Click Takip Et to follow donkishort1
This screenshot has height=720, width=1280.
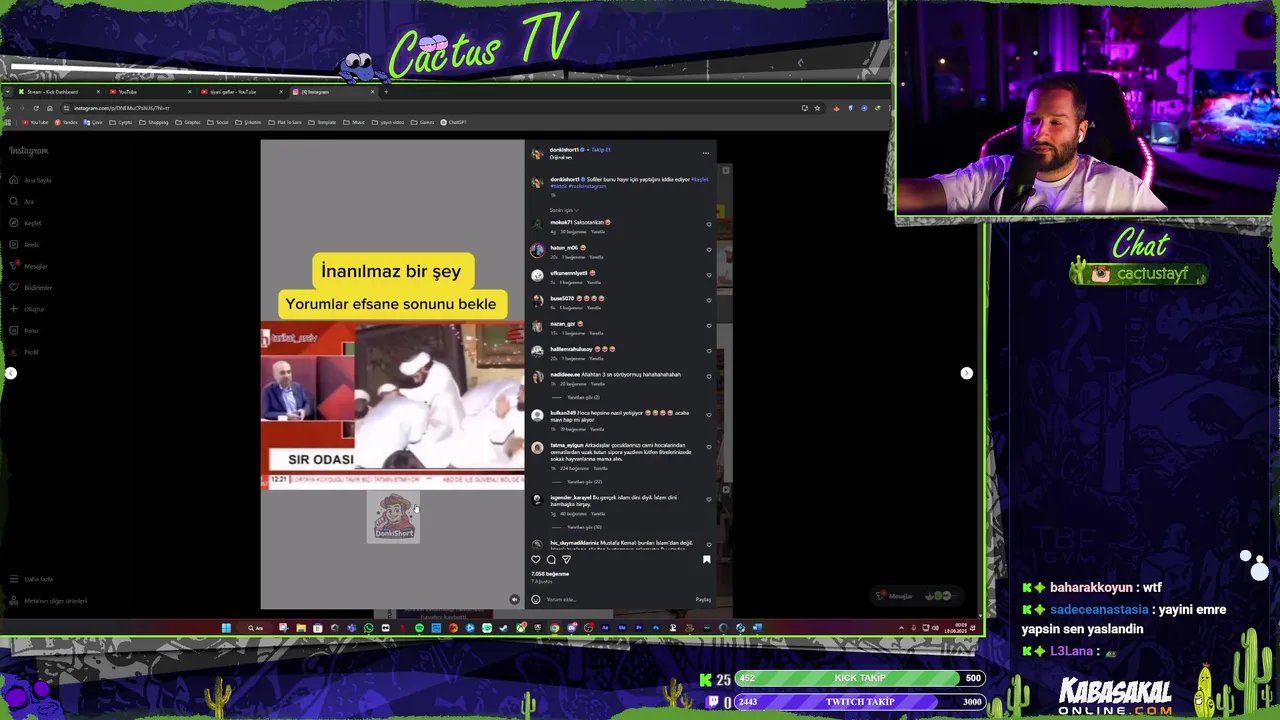[x=601, y=150]
